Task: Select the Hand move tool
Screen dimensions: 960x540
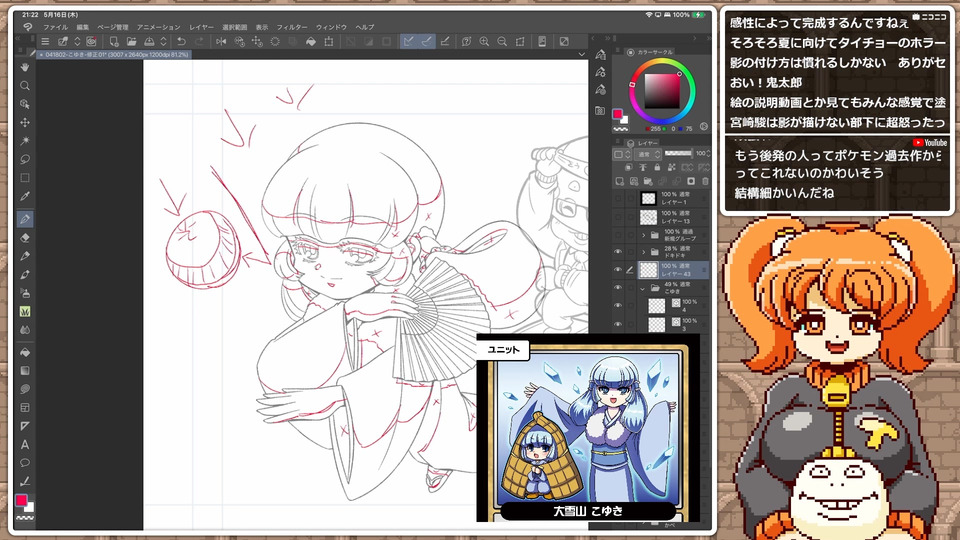Action: 24,67
